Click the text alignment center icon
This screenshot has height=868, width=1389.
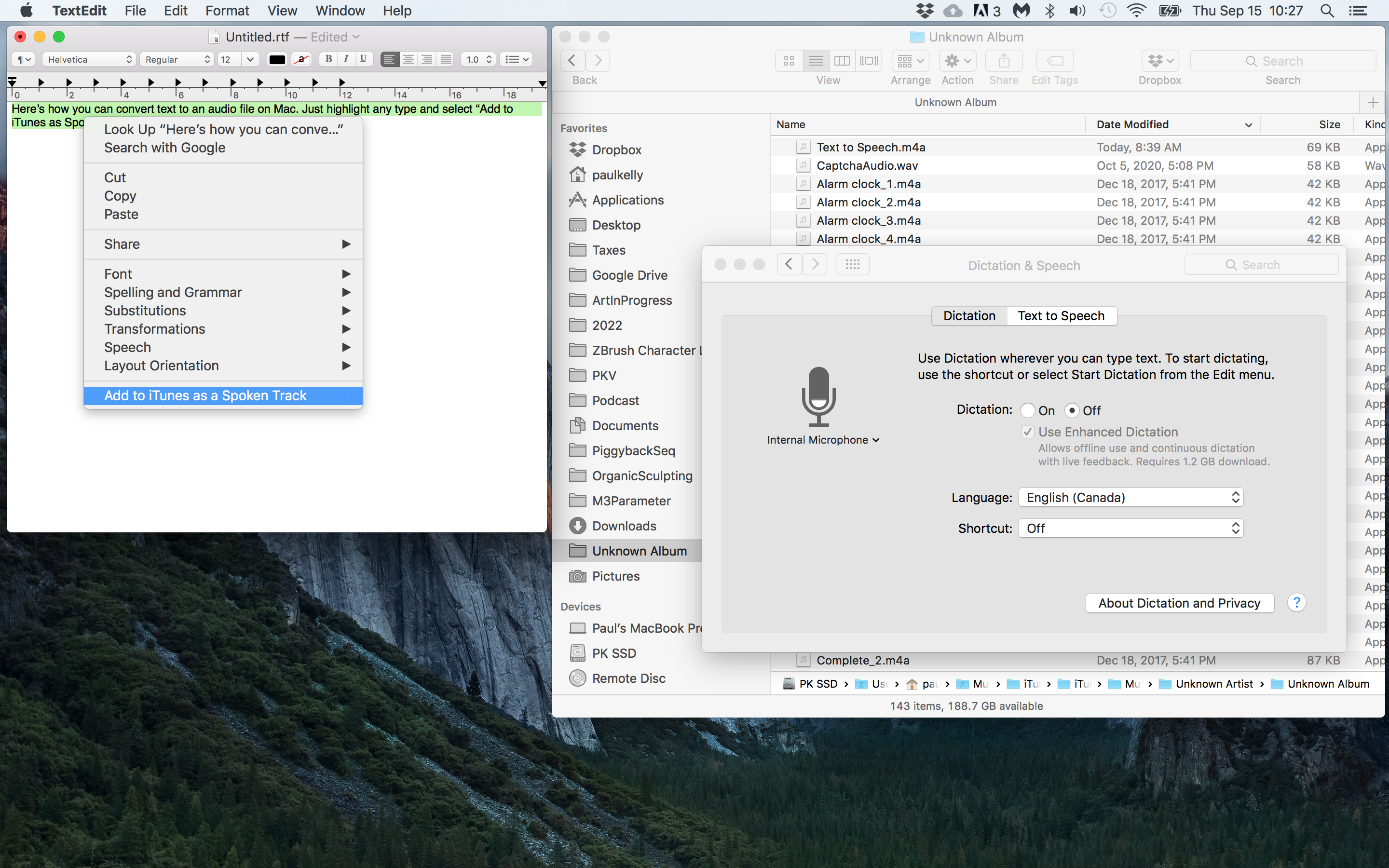409,60
